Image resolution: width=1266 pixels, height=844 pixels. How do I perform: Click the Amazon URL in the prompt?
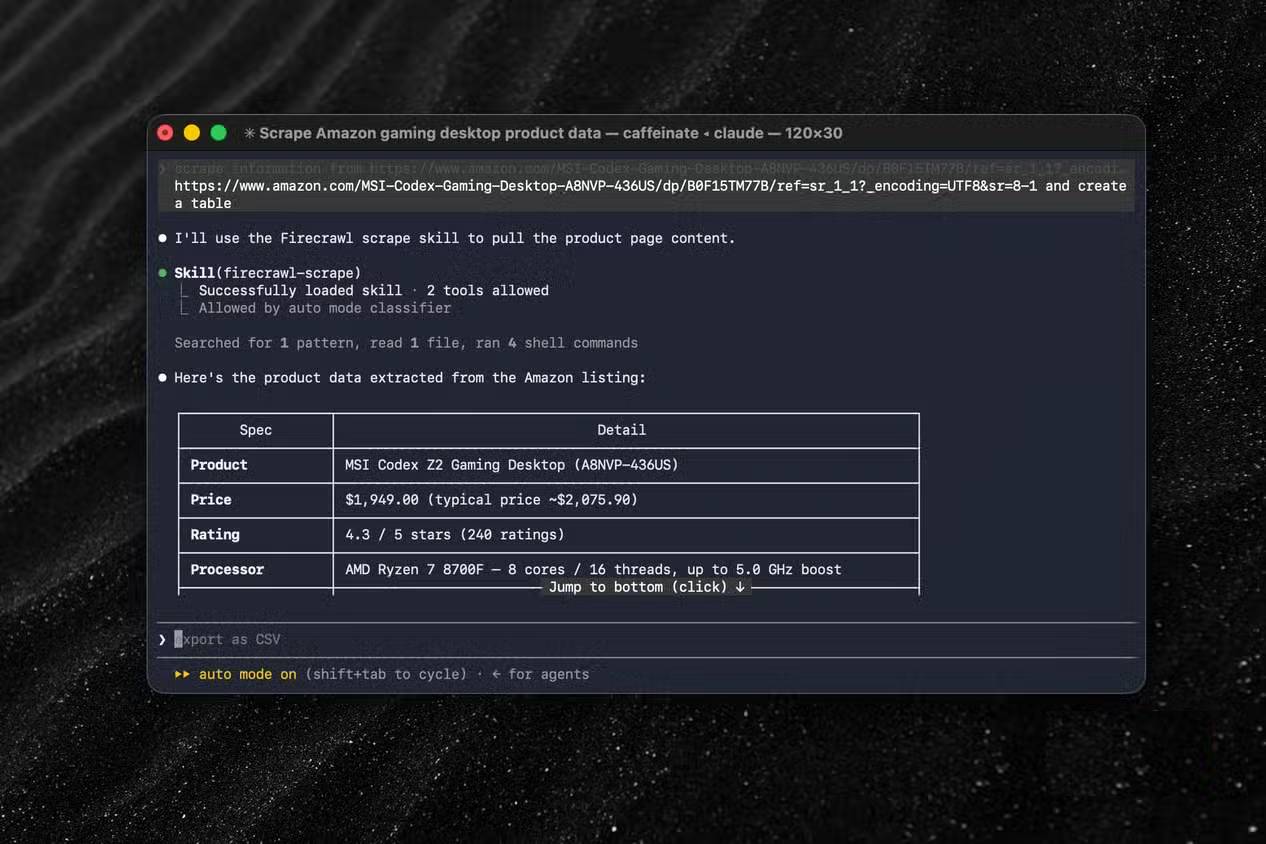(x=606, y=186)
